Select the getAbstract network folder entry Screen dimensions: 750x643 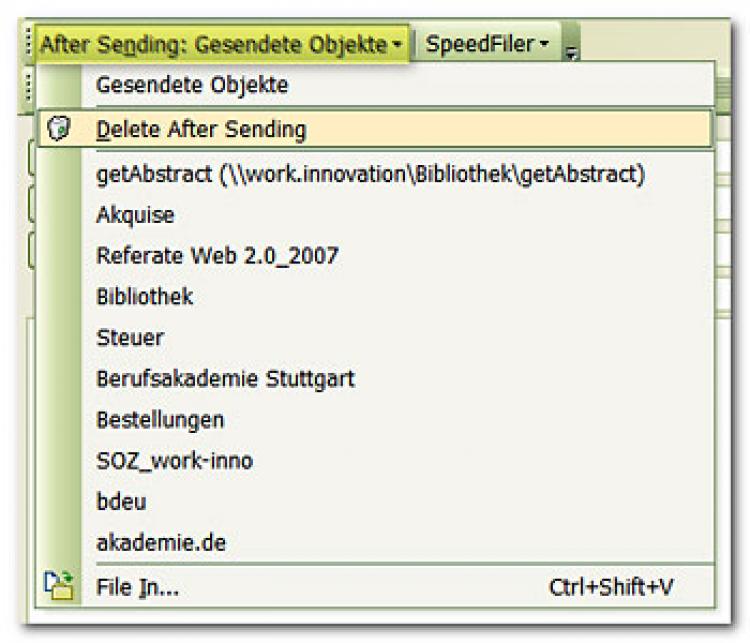(x=370, y=174)
